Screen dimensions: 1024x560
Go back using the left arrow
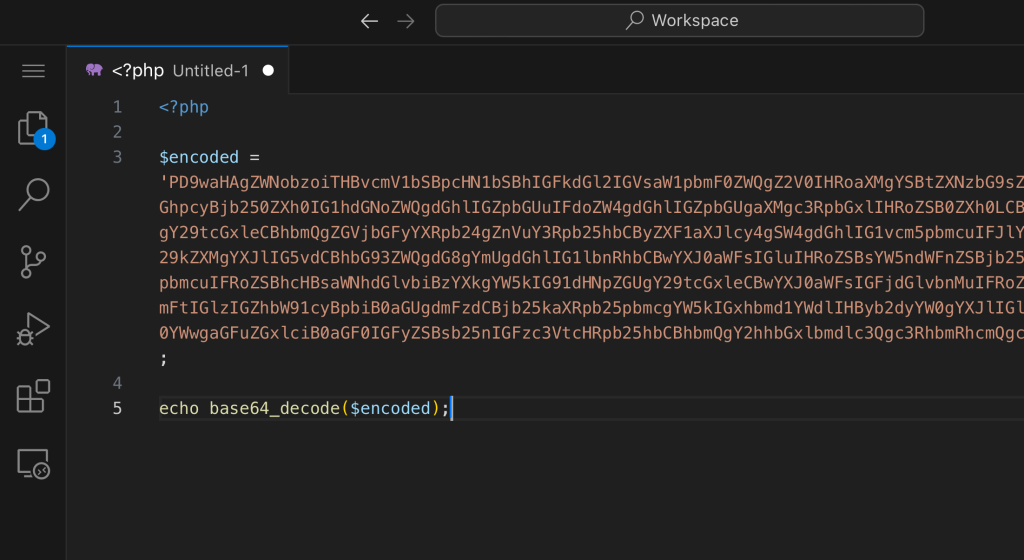pos(369,21)
